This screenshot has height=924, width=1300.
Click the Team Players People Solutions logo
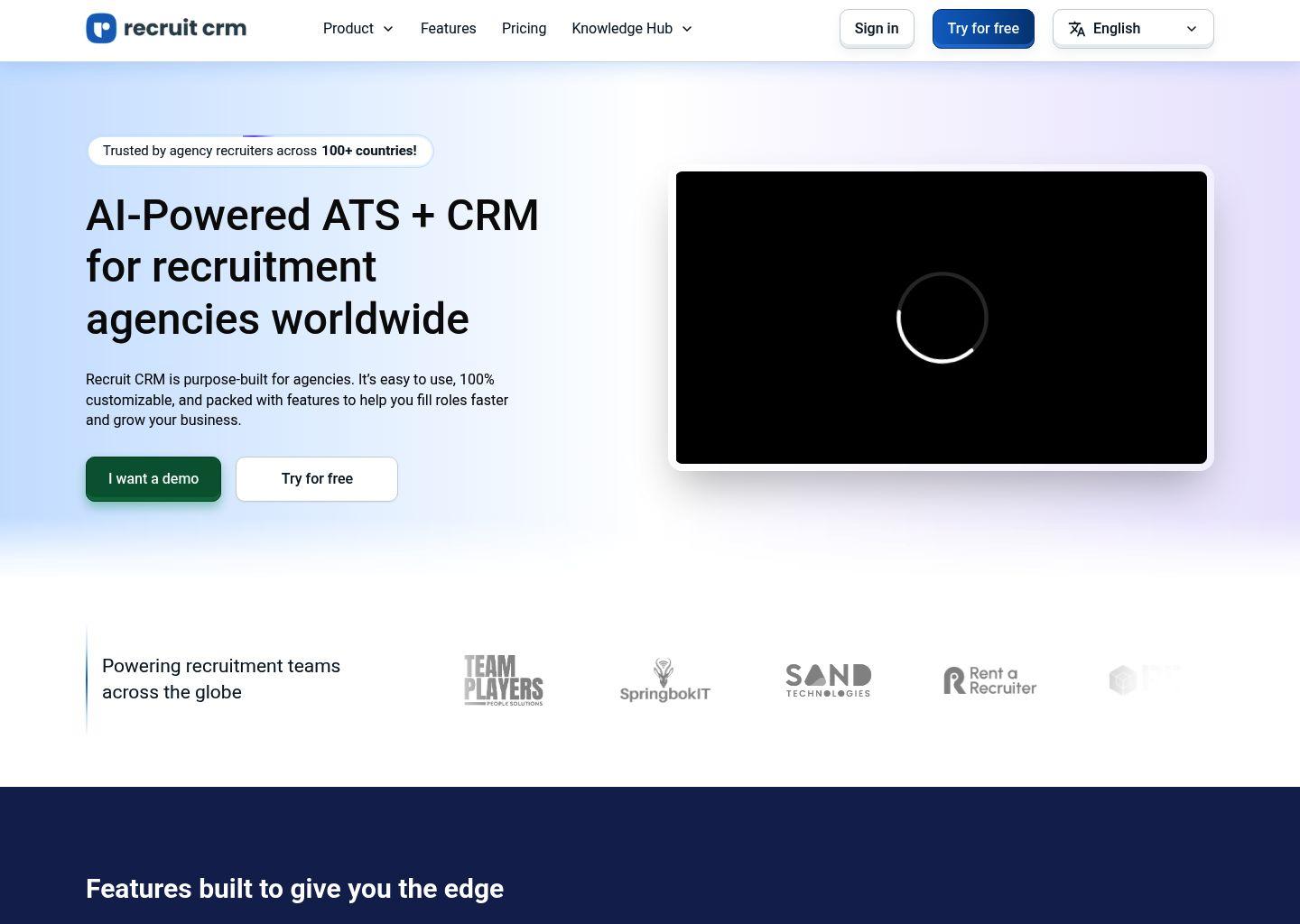(503, 679)
